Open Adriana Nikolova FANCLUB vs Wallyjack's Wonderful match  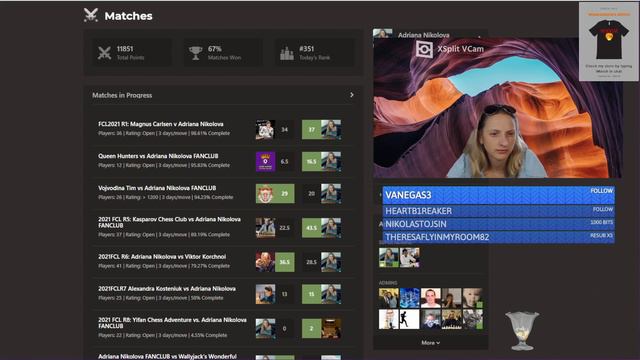(167, 356)
